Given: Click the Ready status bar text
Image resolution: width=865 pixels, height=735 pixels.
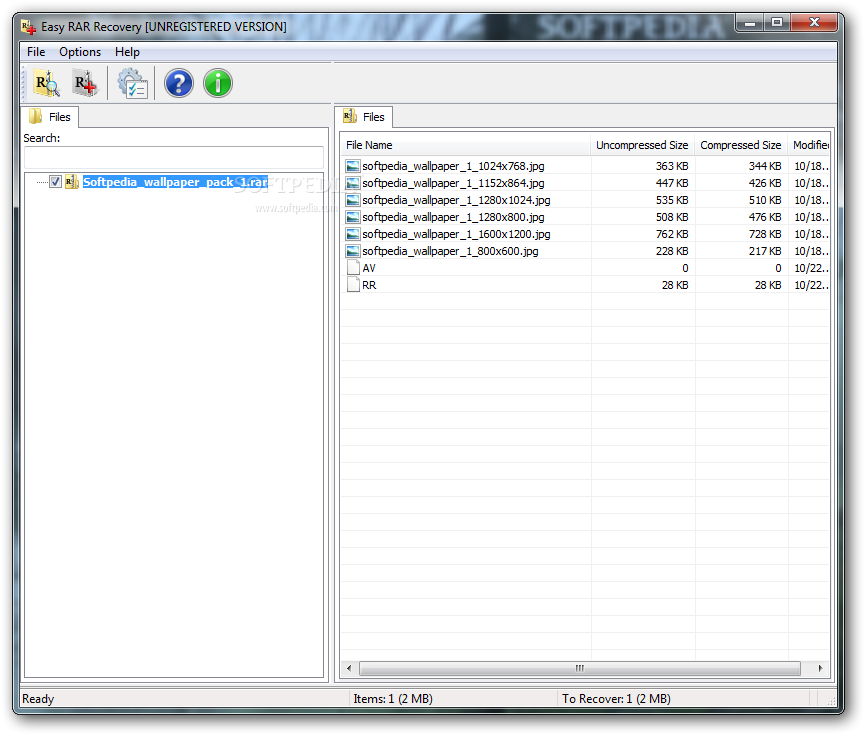Looking at the screenshot, I should click(x=38, y=699).
